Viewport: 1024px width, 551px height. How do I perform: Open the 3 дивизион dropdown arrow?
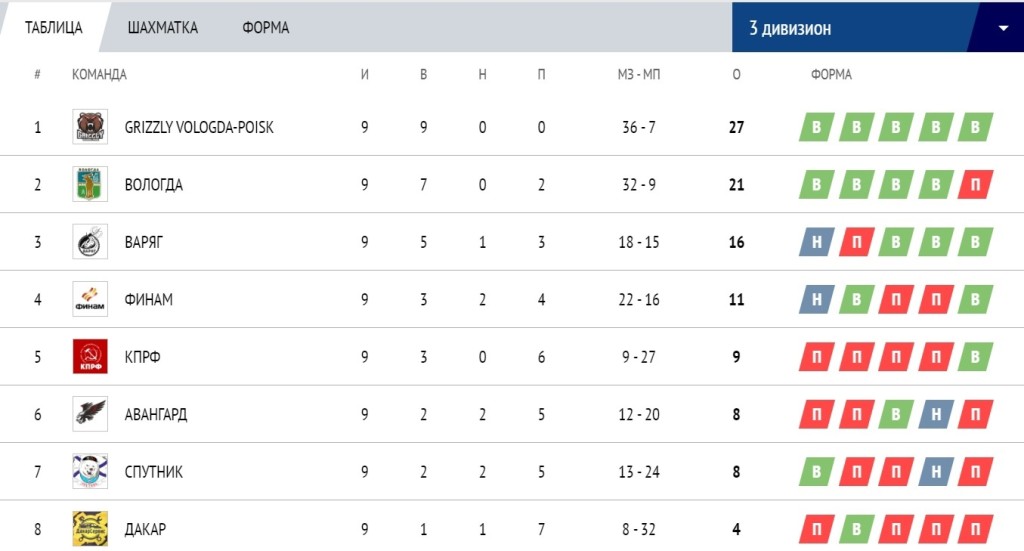(1003, 28)
